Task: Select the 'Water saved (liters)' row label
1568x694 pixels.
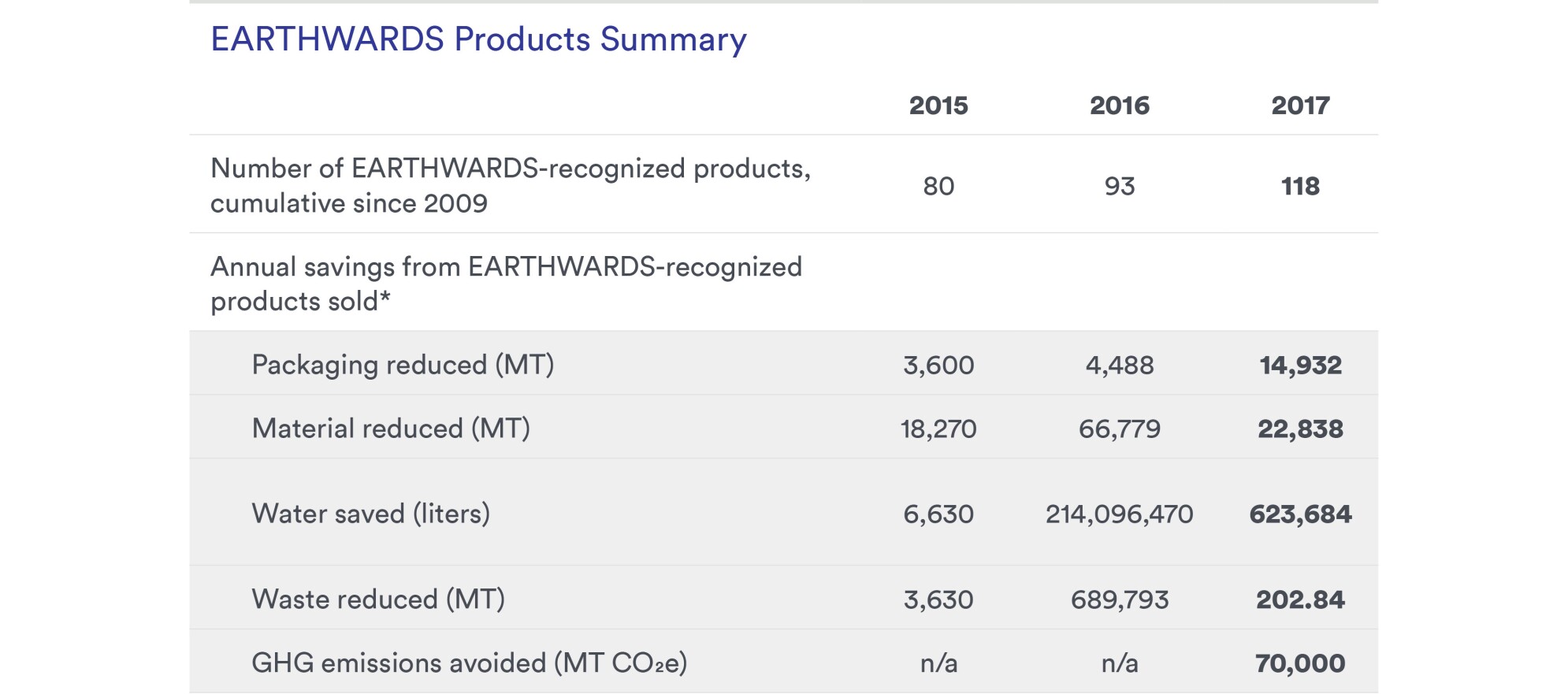Action: click(370, 514)
